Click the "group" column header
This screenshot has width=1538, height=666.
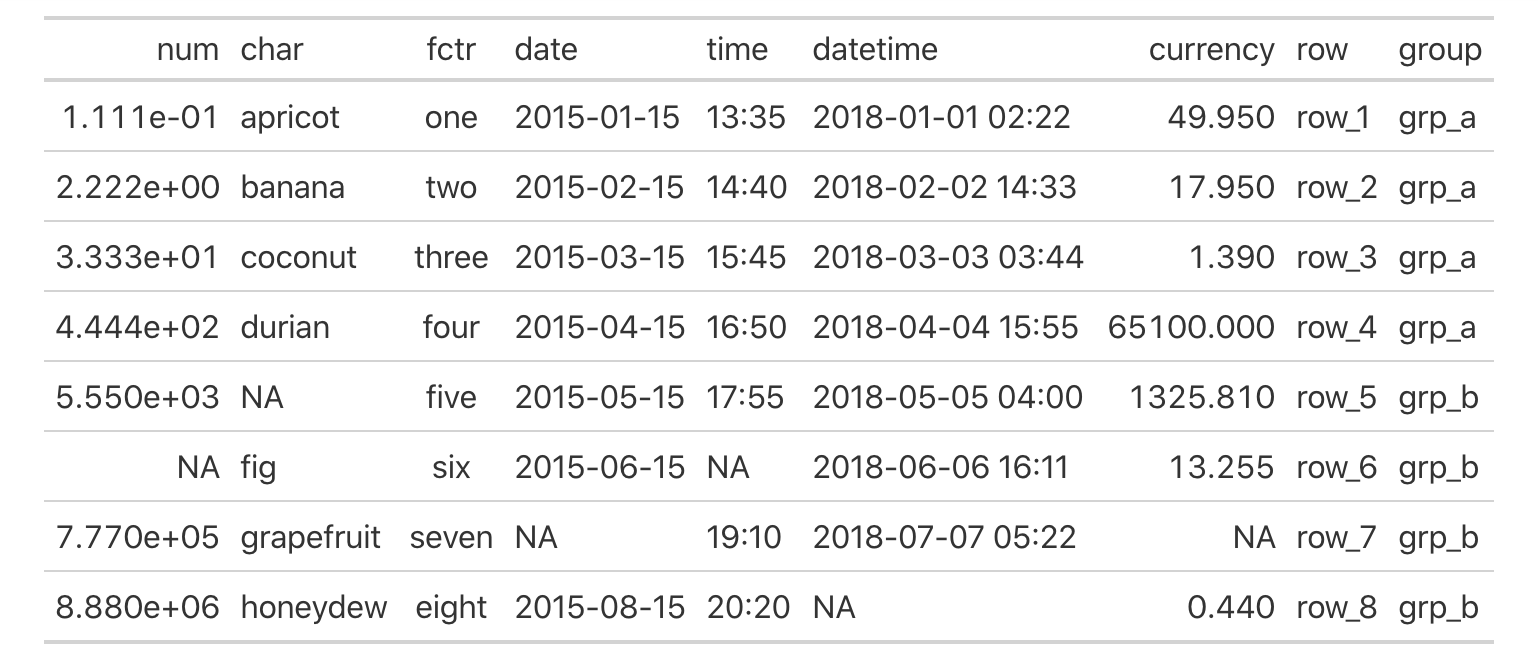pos(1439,50)
